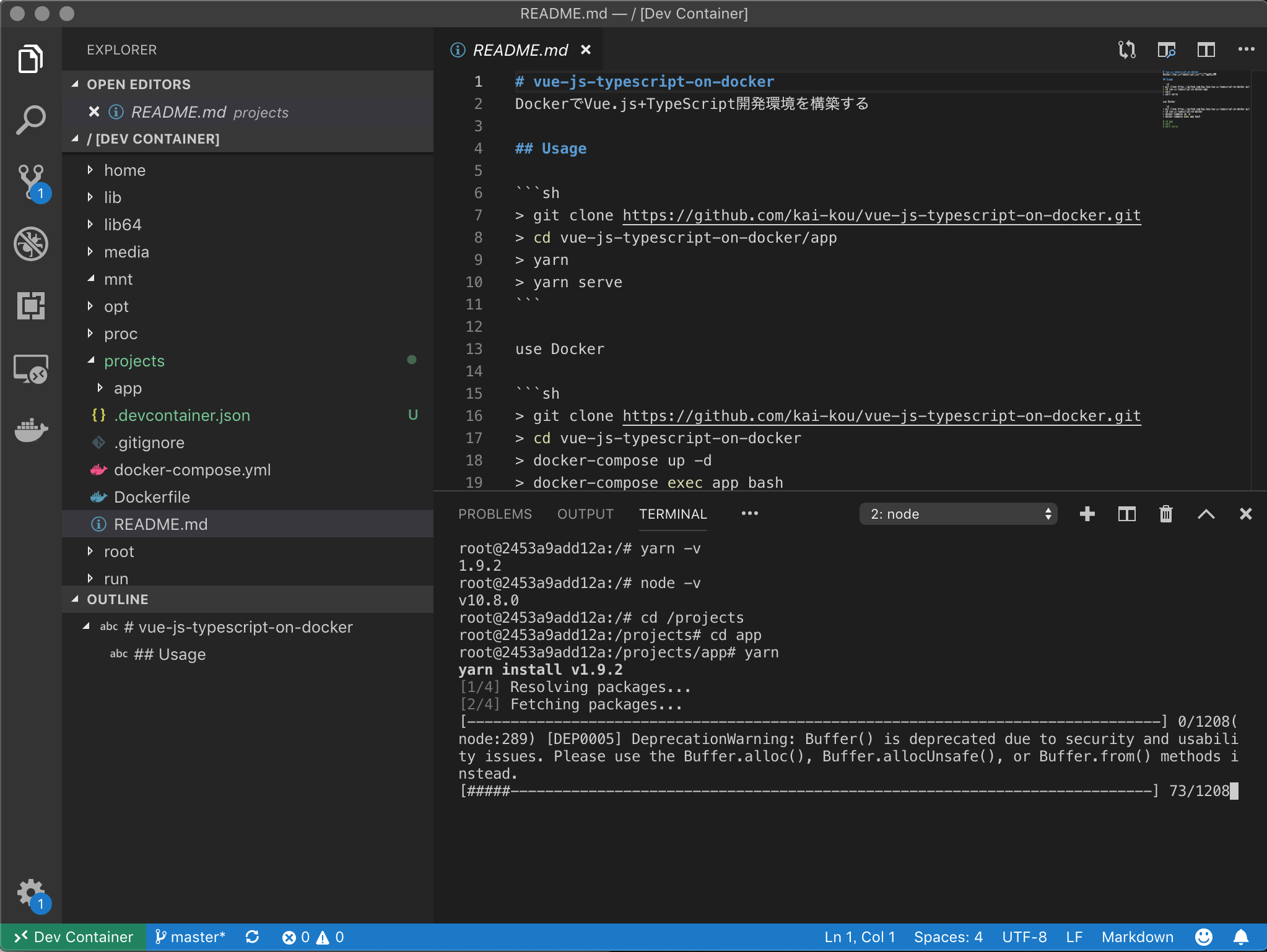Open Markdown preview to the side
This screenshot has width=1267, height=952.
click(x=1167, y=50)
